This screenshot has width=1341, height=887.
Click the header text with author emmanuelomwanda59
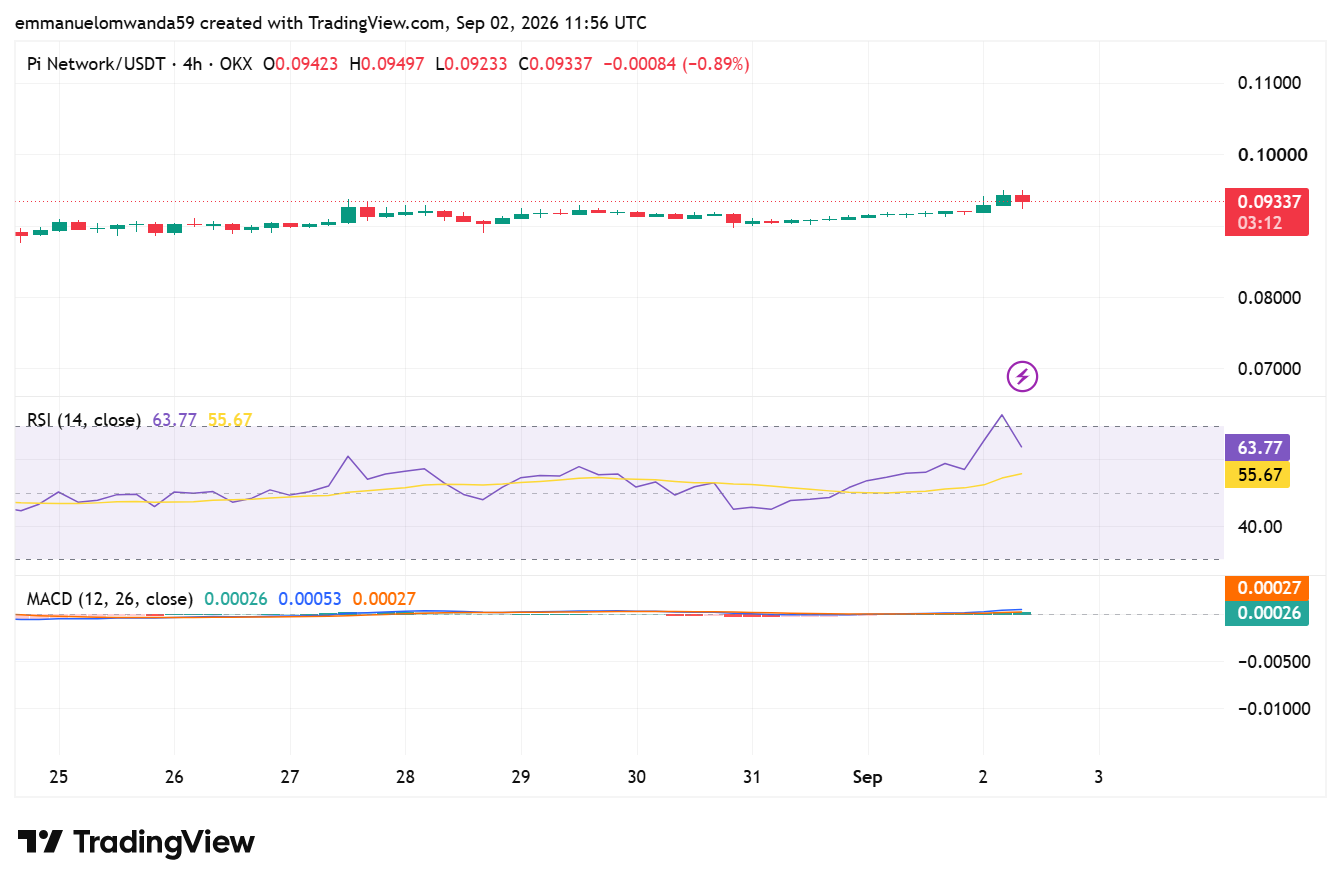click(330, 22)
